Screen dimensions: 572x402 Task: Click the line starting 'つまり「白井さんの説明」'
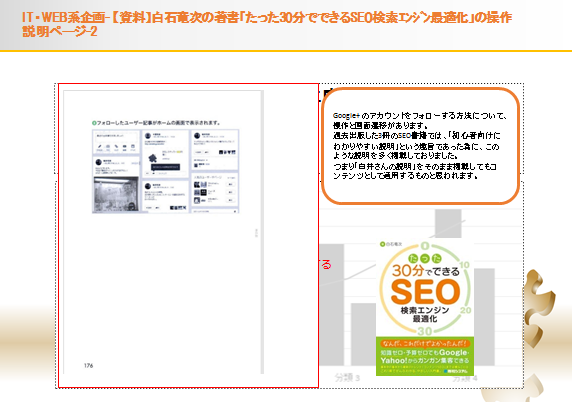[415, 166]
